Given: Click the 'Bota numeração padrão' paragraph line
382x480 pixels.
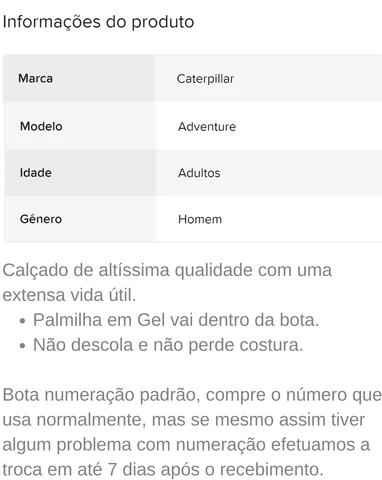Looking at the screenshot, I should (x=192, y=395).
